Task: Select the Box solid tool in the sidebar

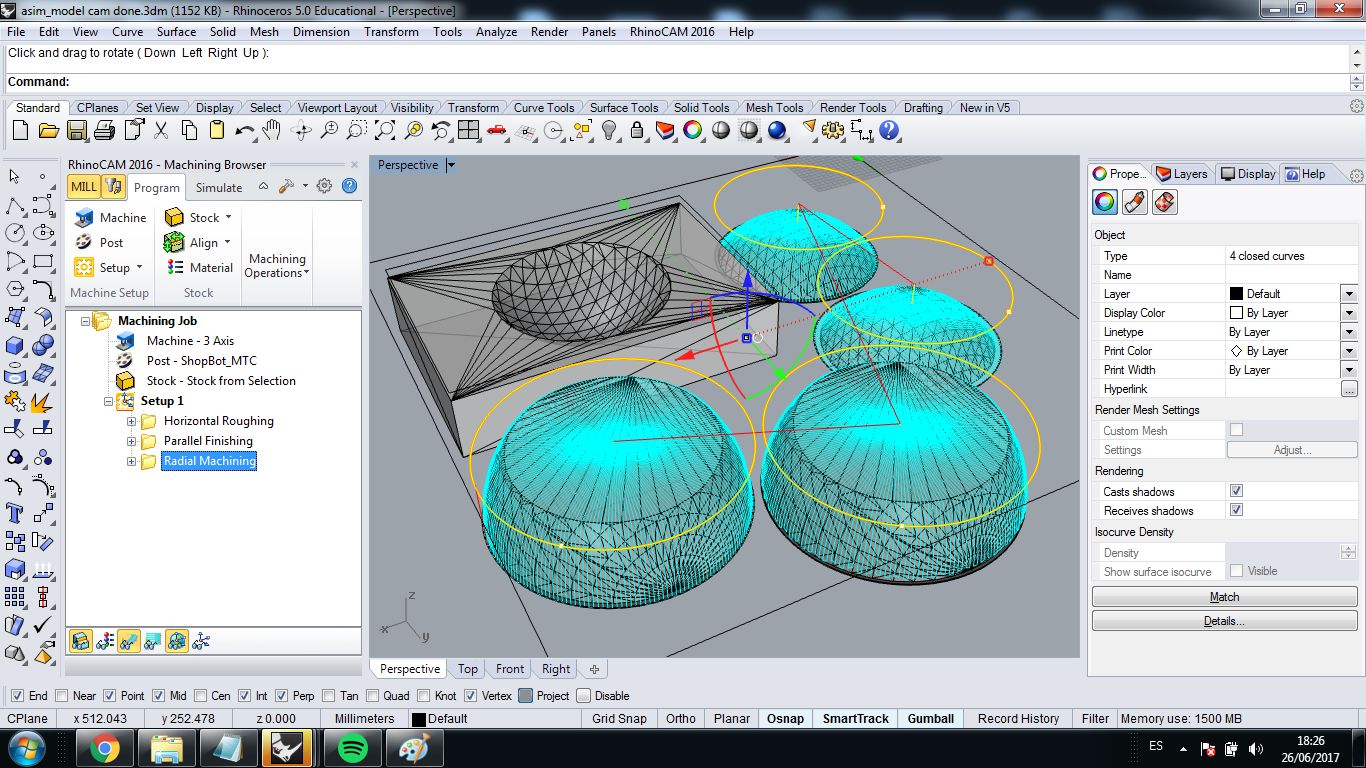Action: coord(15,346)
